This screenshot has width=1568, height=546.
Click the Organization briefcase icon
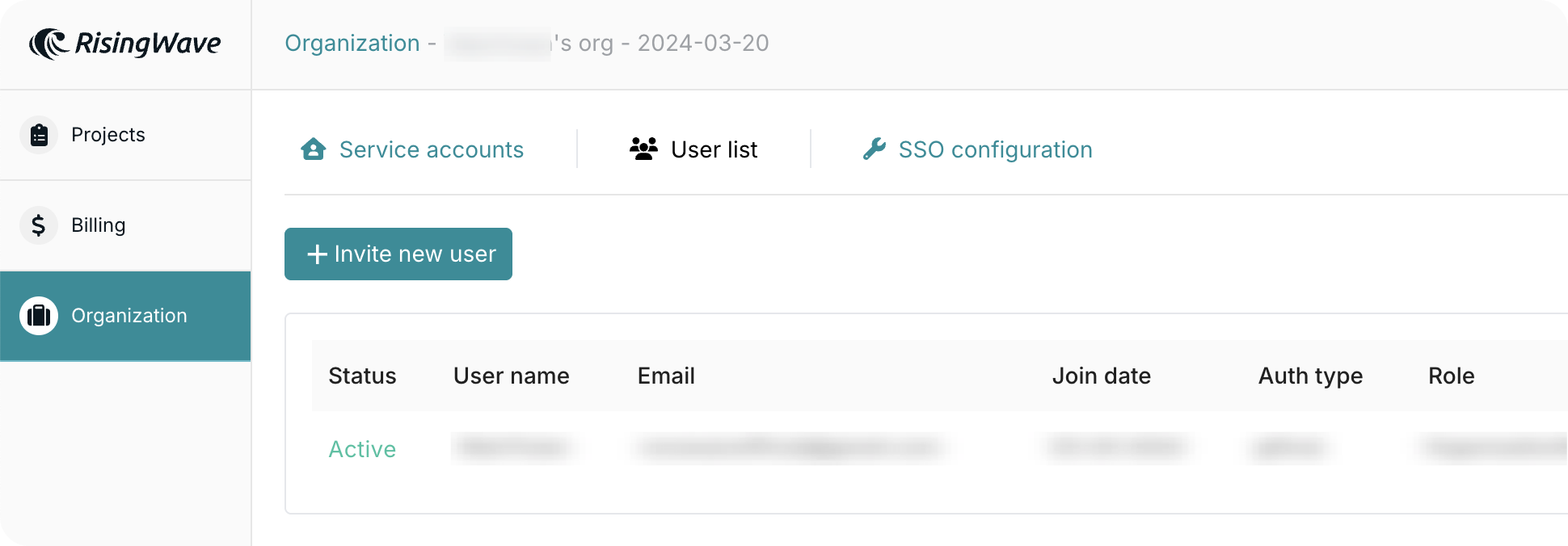tap(39, 316)
